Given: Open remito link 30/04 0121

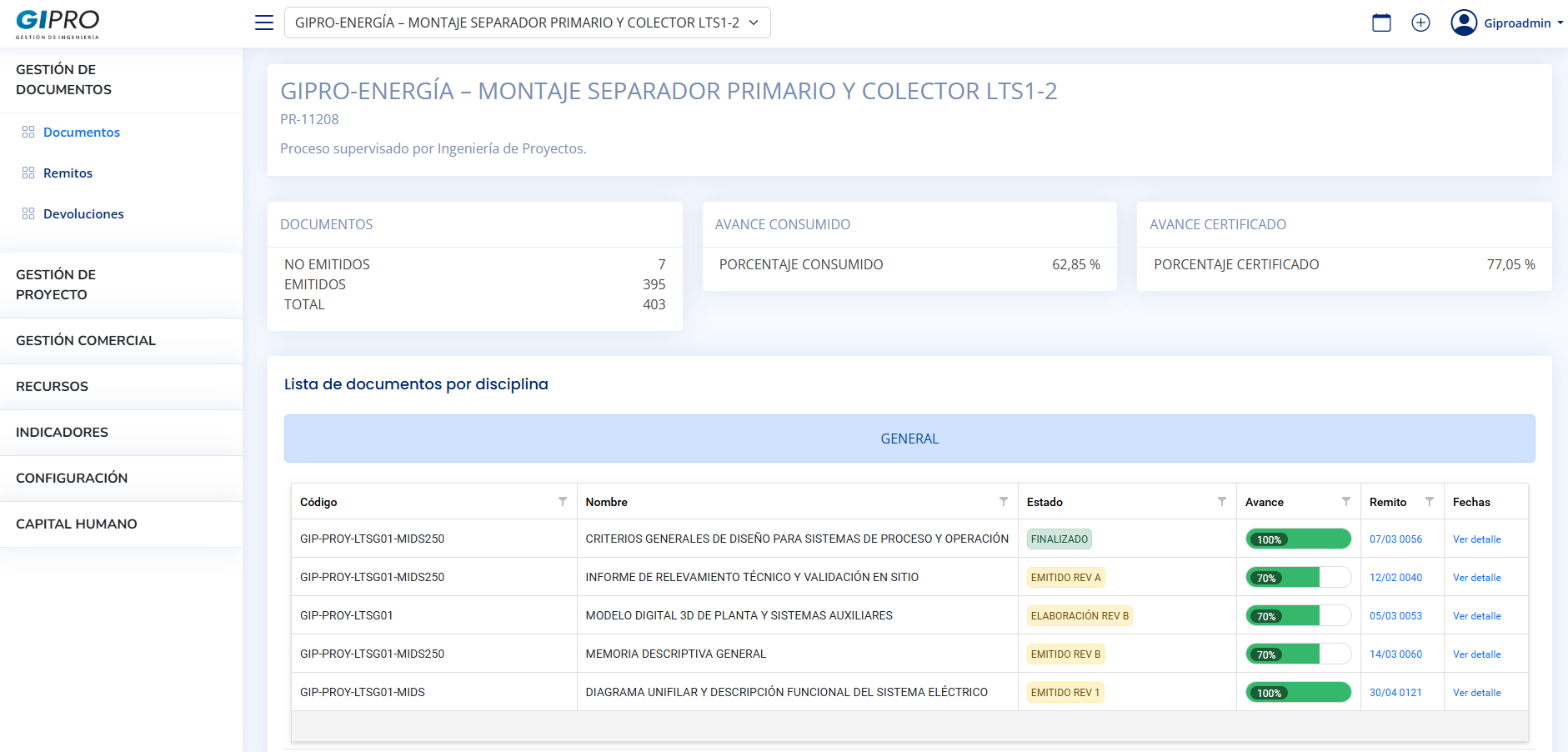Looking at the screenshot, I should point(1395,692).
